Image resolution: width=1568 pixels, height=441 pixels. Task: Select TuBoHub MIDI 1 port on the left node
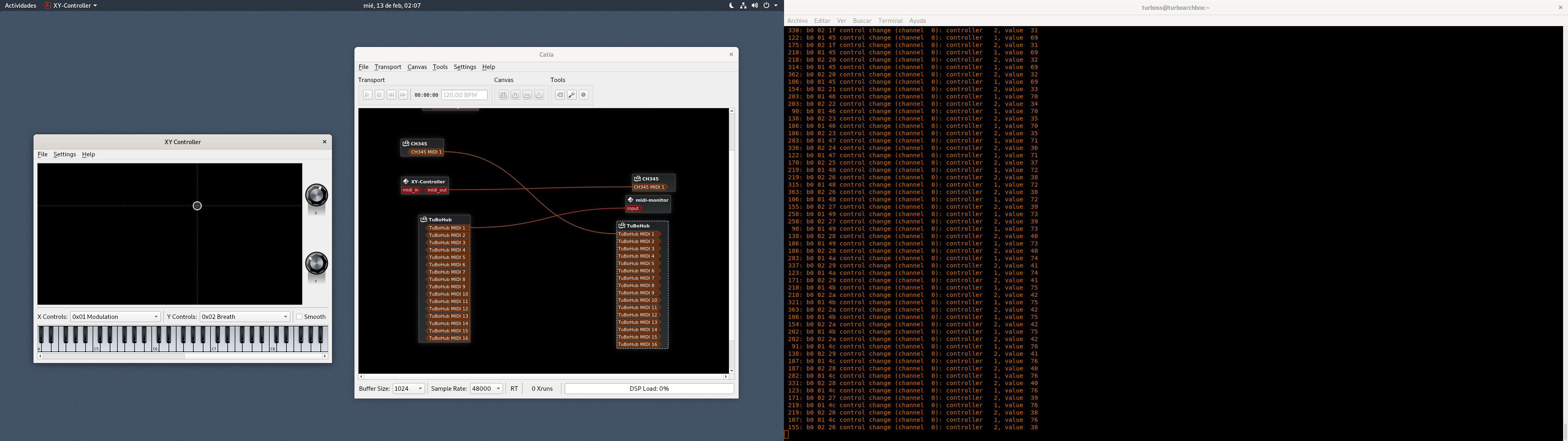point(448,228)
